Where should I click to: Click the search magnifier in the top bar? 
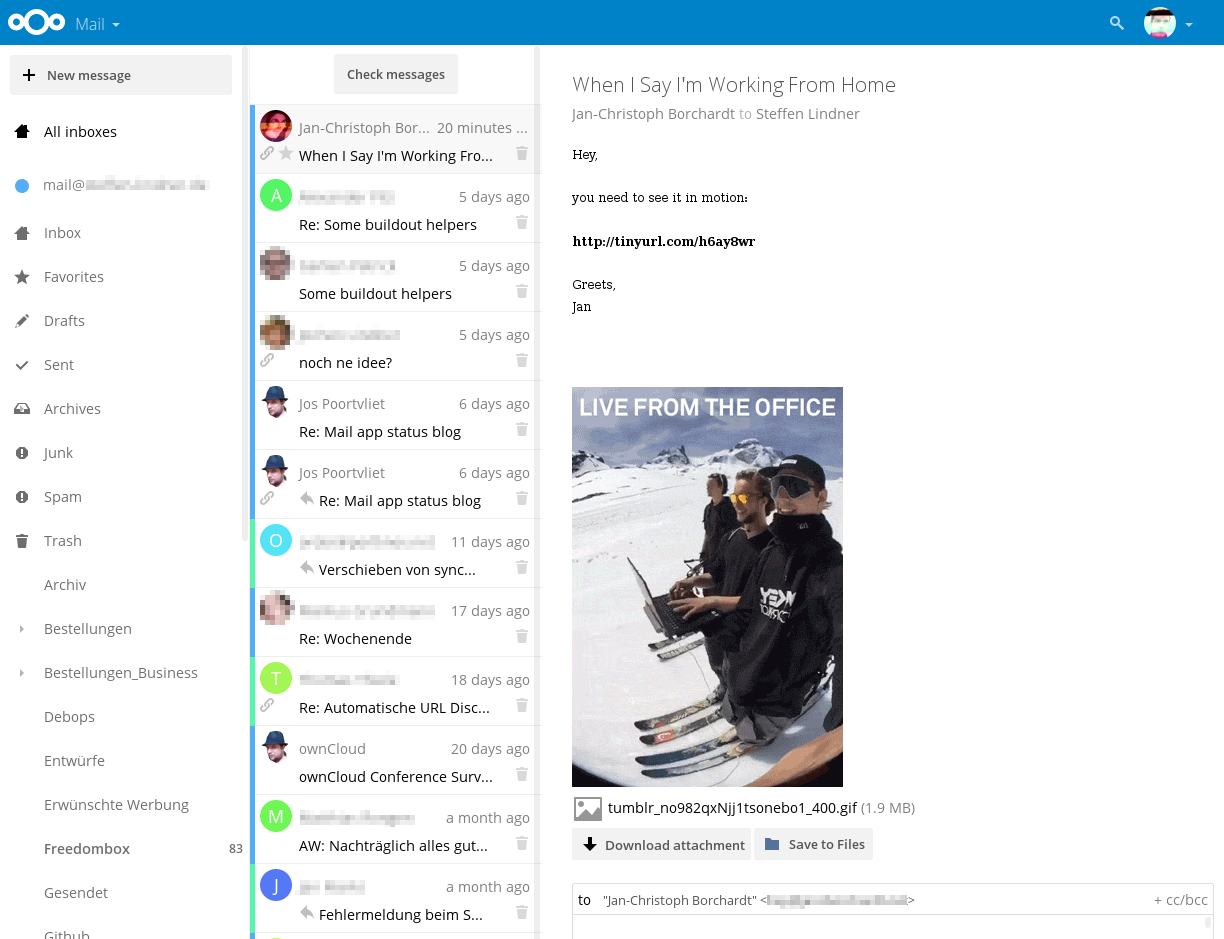(x=1116, y=22)
